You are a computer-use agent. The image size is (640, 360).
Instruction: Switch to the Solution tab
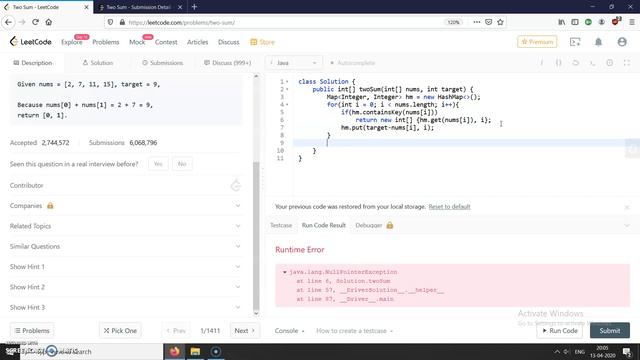point(98,63)
